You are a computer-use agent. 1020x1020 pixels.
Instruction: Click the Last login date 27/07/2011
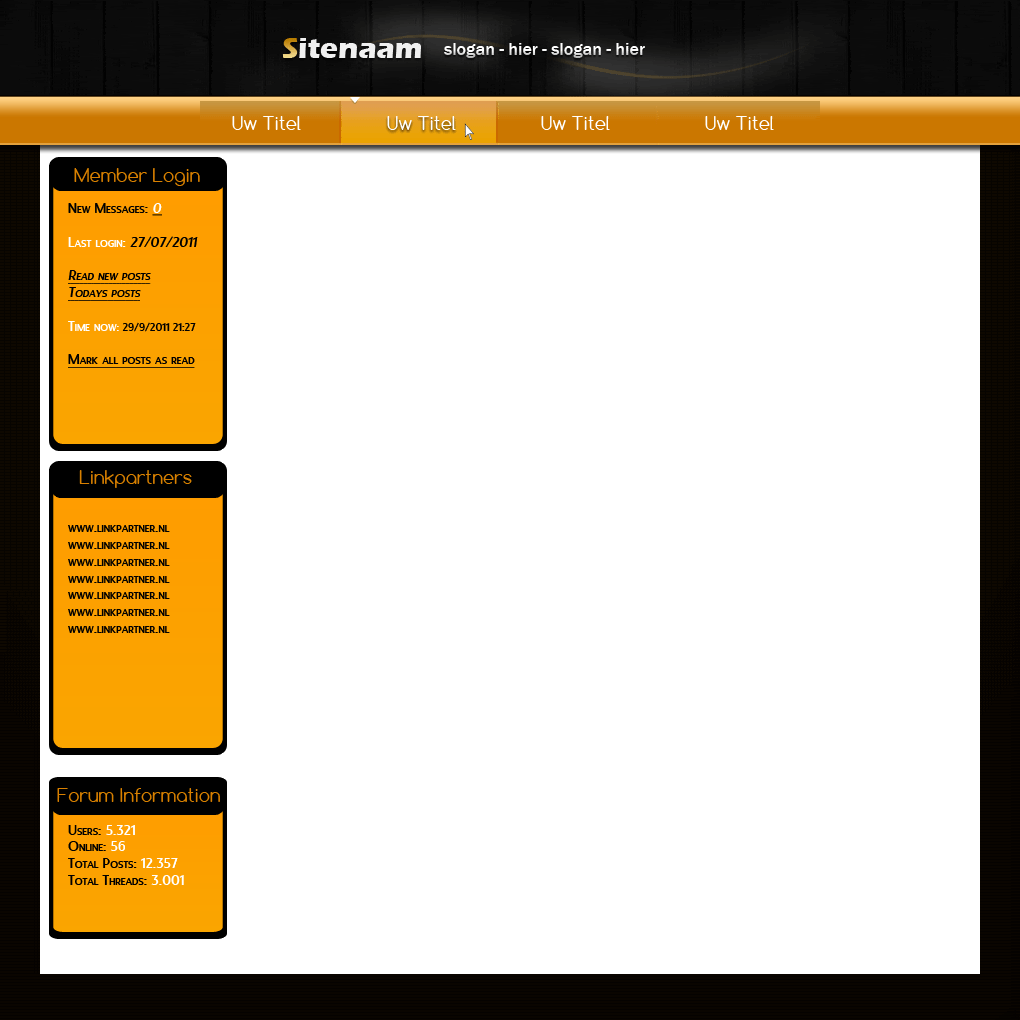(x=164, y=242)
